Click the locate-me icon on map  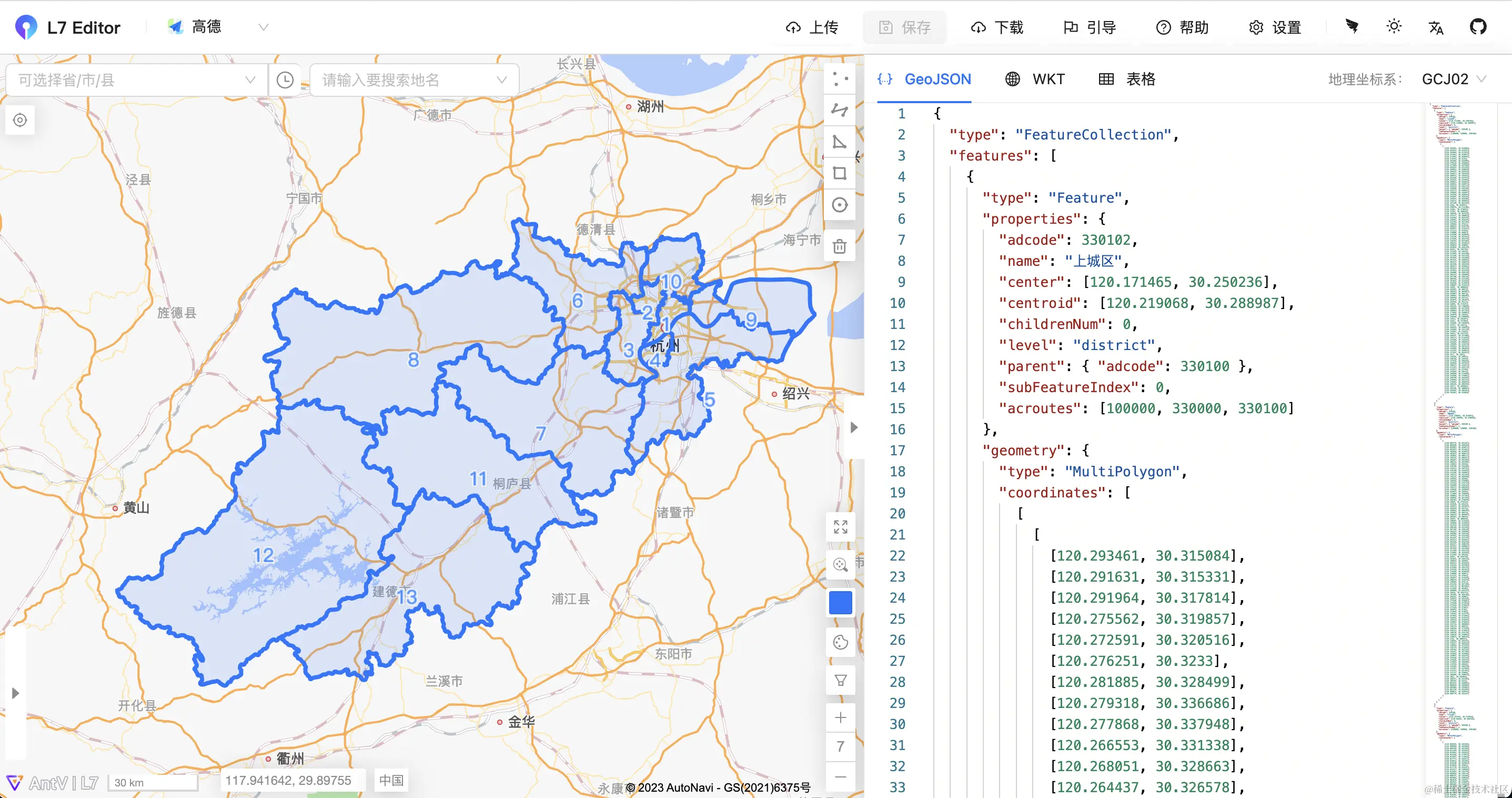(20, 121)
